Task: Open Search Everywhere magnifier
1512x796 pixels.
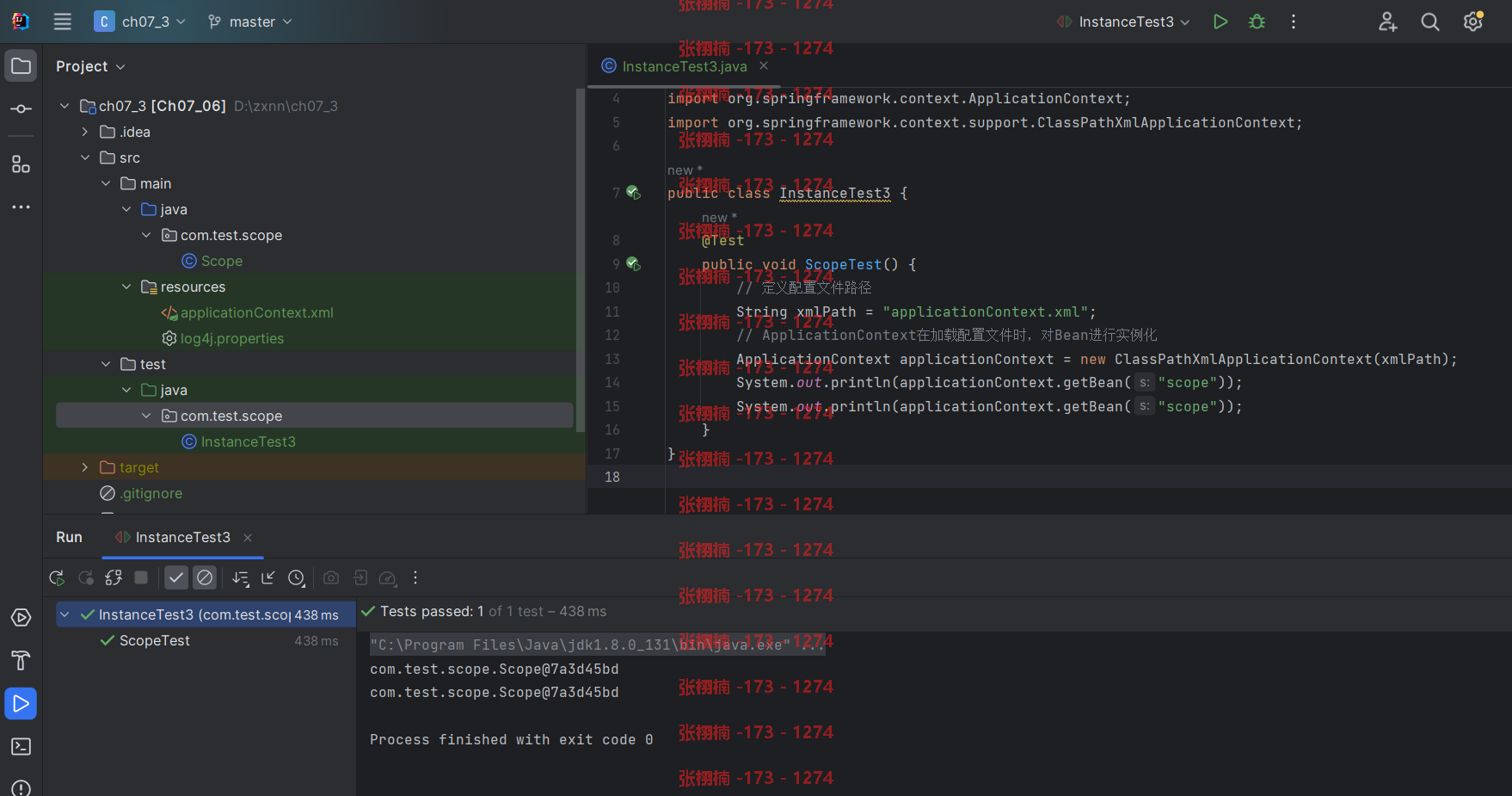Action: 1430,22
